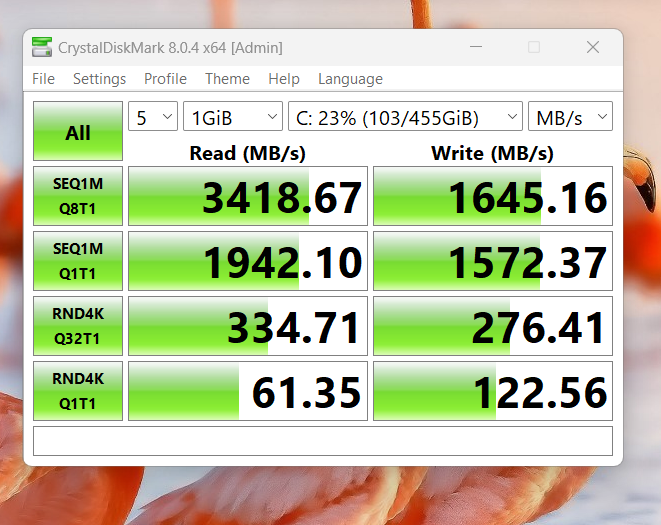Minimize the CrystalDiskMark window
This screenshot has height=525, width=661.
(x=476, y=47)
